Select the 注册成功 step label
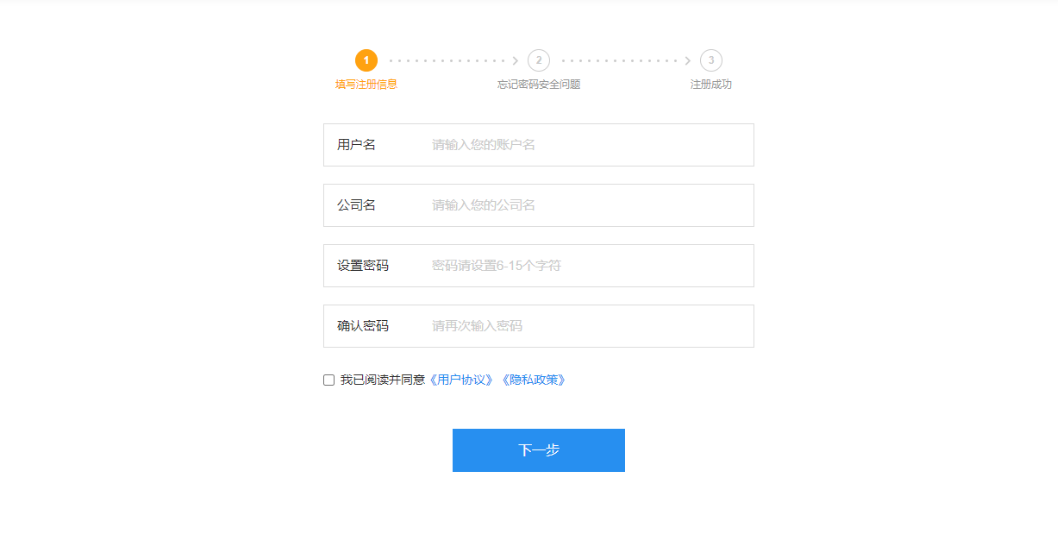 click(x=711, y=84)
